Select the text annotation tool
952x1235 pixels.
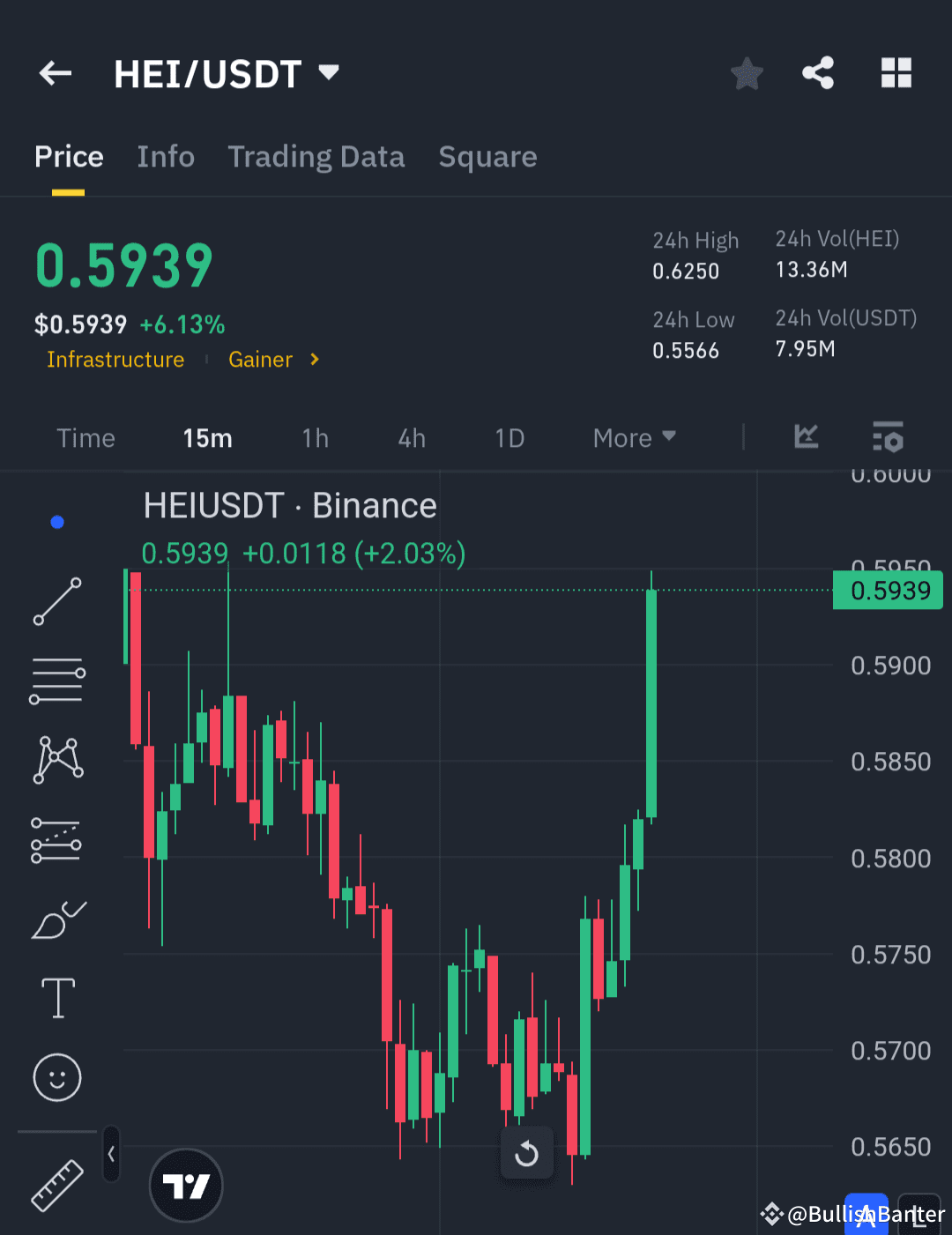pos(56,997)
